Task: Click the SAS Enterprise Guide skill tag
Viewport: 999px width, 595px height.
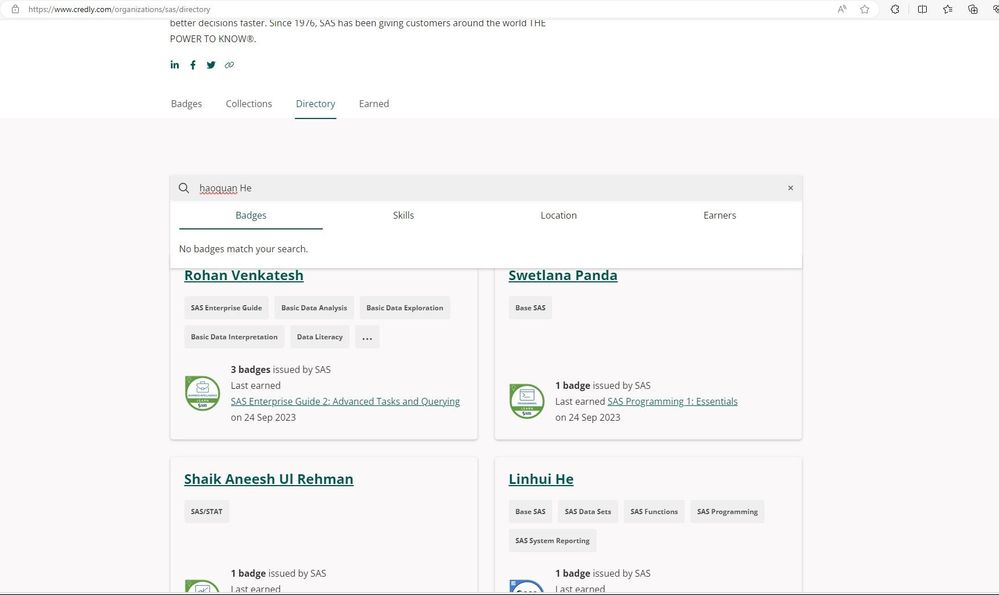Action: pos(226,308)
